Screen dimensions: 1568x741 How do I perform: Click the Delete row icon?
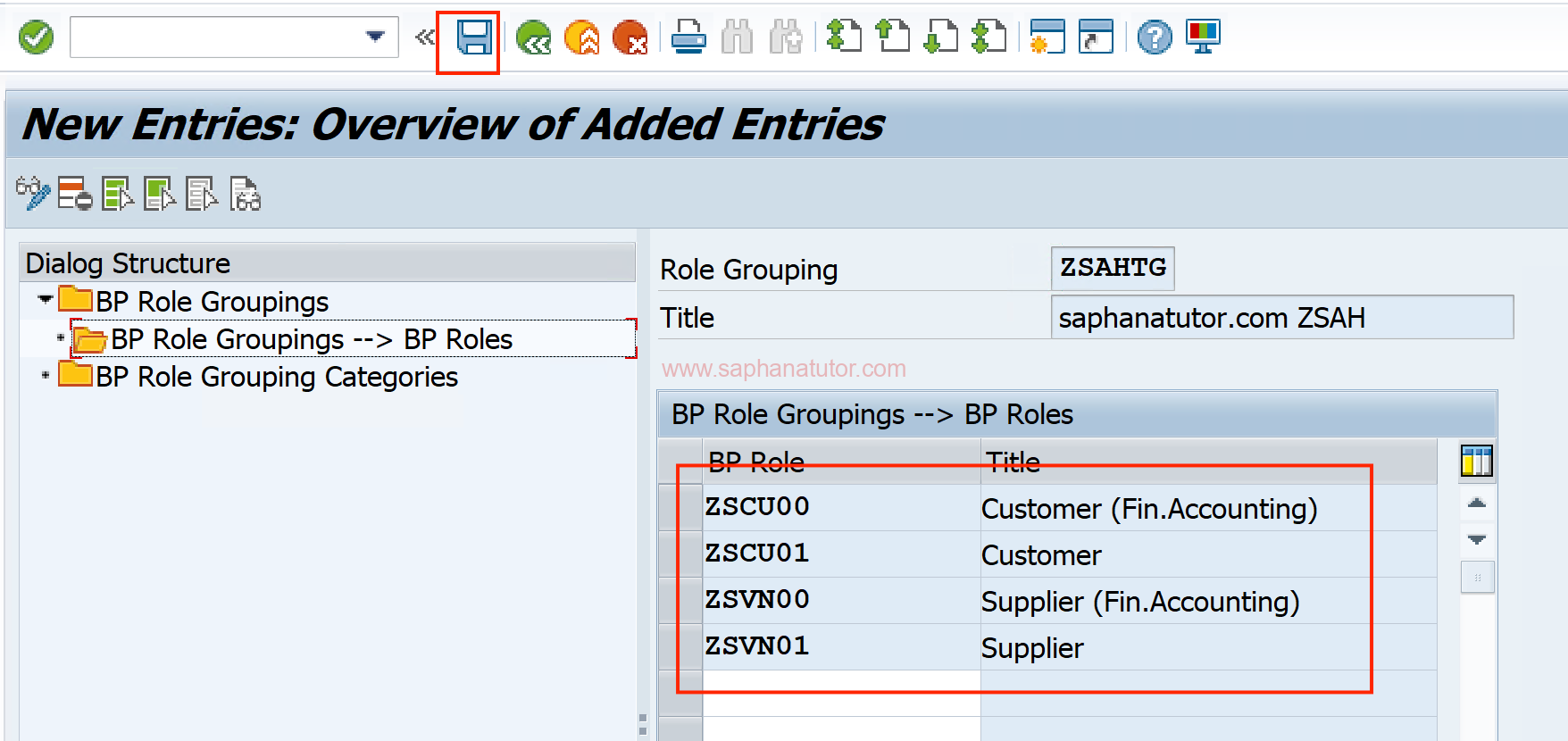point(75,193)
